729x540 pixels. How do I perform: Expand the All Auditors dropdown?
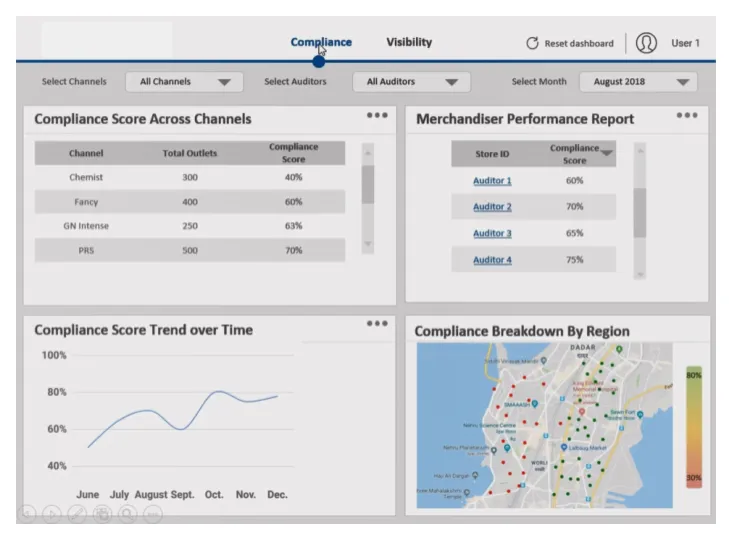(411, 82)
